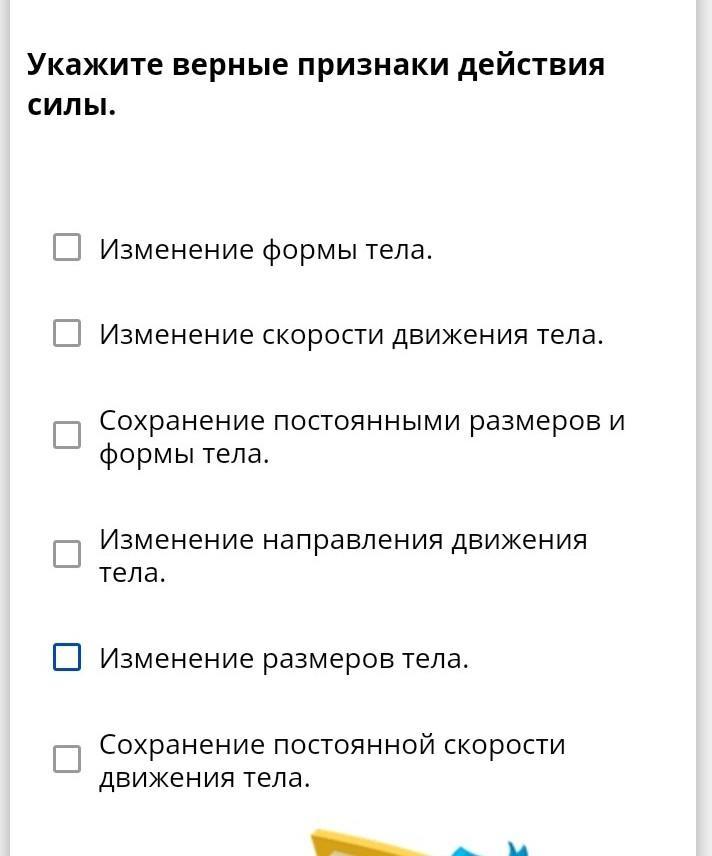Viewport: 712px width, 856px height.
Task: Tick the 'Изменение скорости движения тела' checkbox
Action: pos(67,333)
